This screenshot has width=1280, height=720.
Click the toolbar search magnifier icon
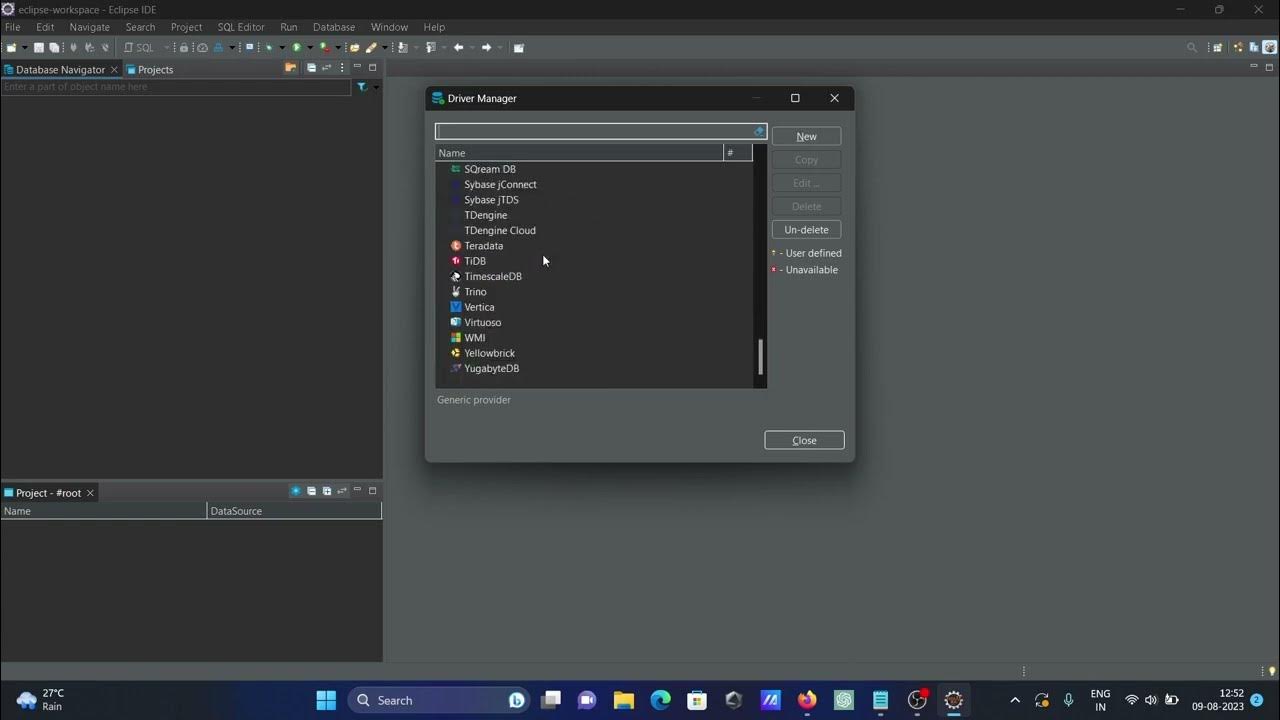pyautogui.click(x=1192, y=47)
